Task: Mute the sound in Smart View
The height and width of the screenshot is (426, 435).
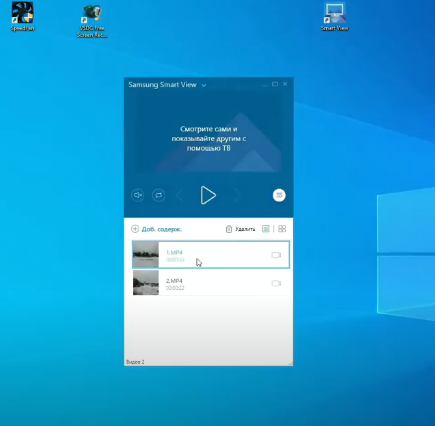Action: click(138, 195)
